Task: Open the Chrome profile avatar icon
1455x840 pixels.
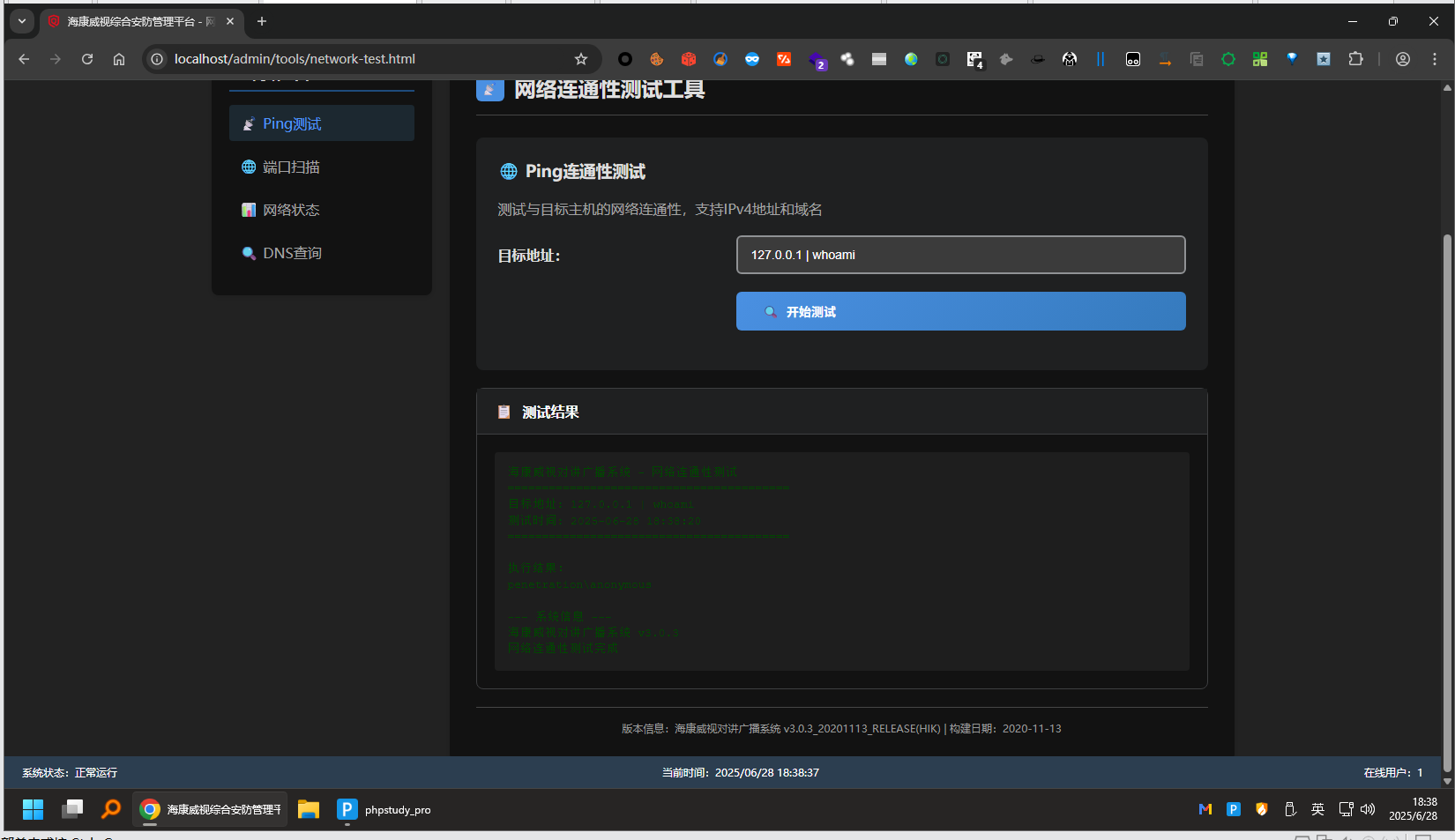Action: click(x=1402, y=59)
